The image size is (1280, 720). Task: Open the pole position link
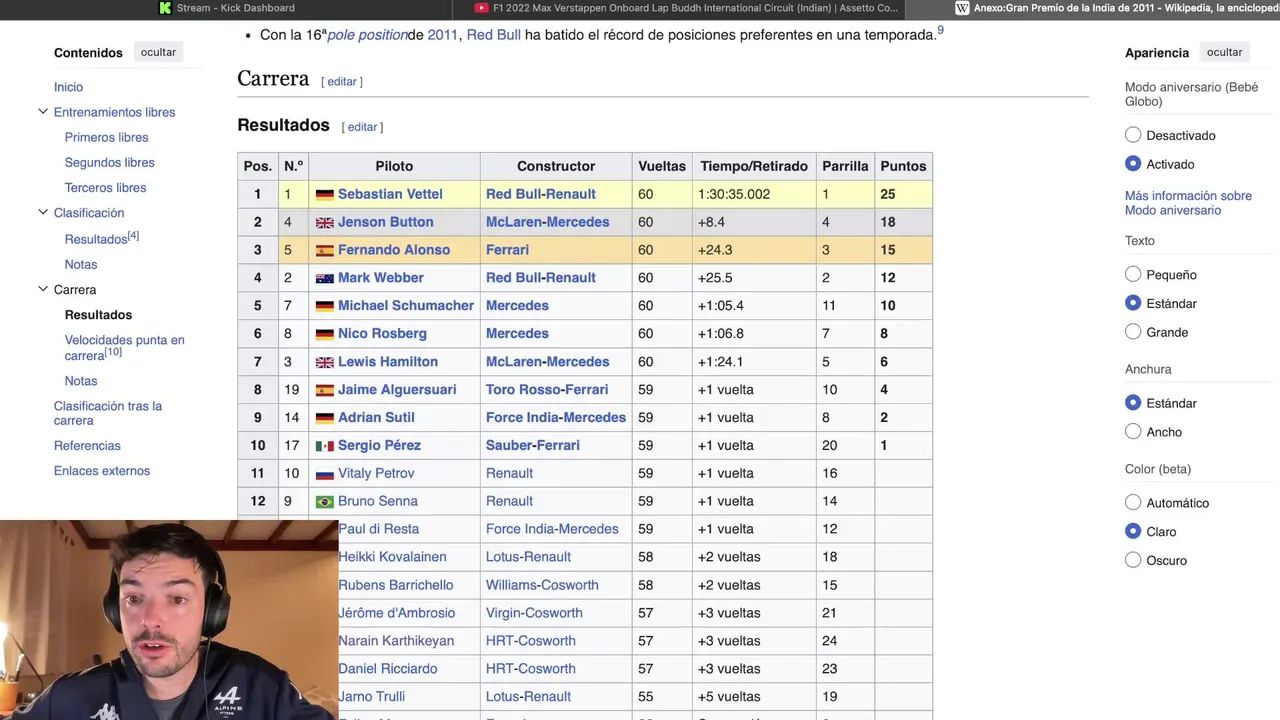click(x=367, y=34)
